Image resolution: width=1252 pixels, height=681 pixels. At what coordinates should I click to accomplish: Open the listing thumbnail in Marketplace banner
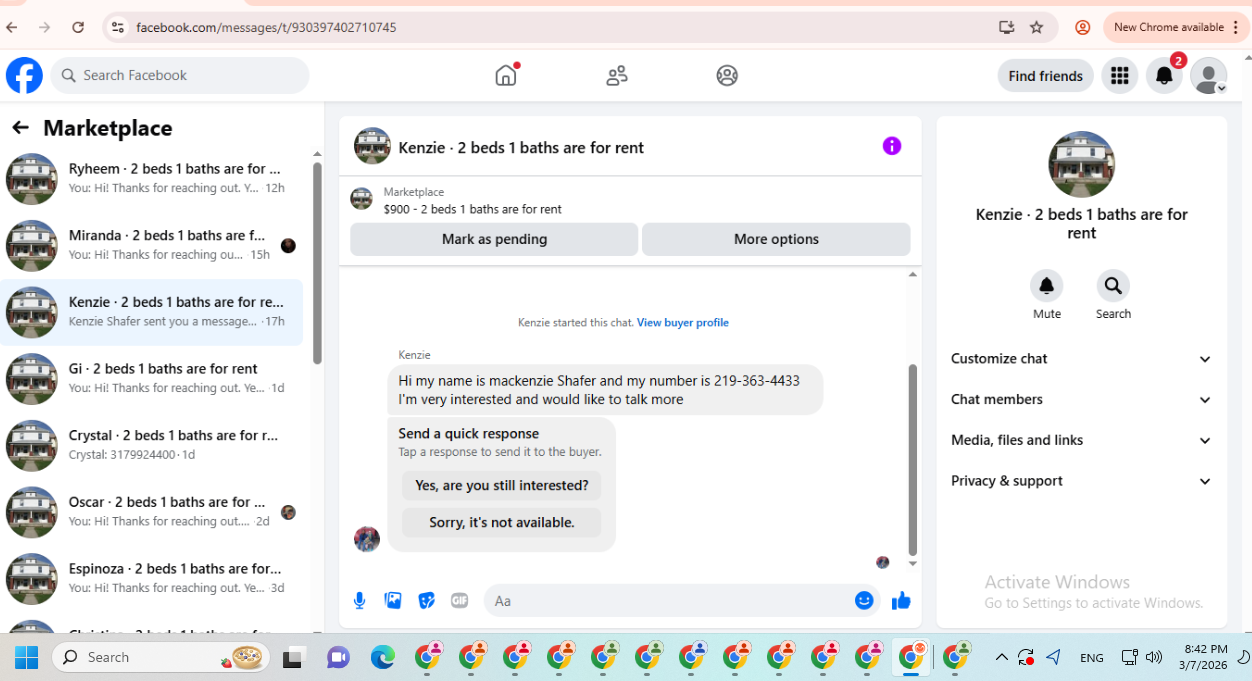(361, 198)
